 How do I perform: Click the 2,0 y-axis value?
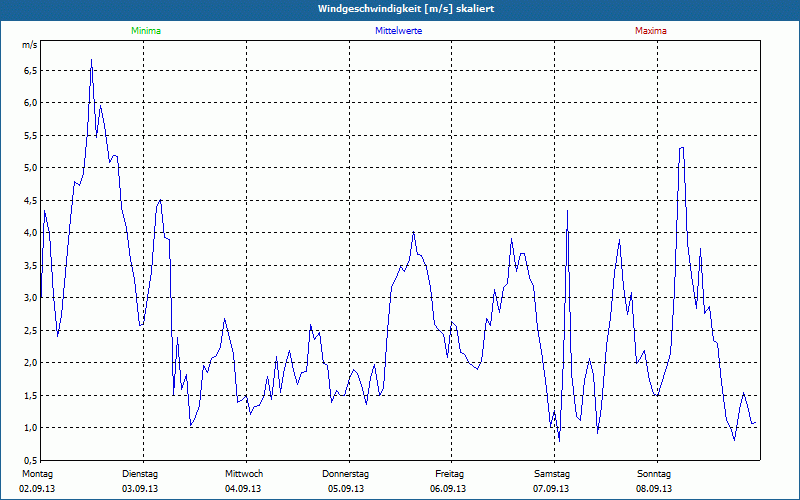coord(31,363)
